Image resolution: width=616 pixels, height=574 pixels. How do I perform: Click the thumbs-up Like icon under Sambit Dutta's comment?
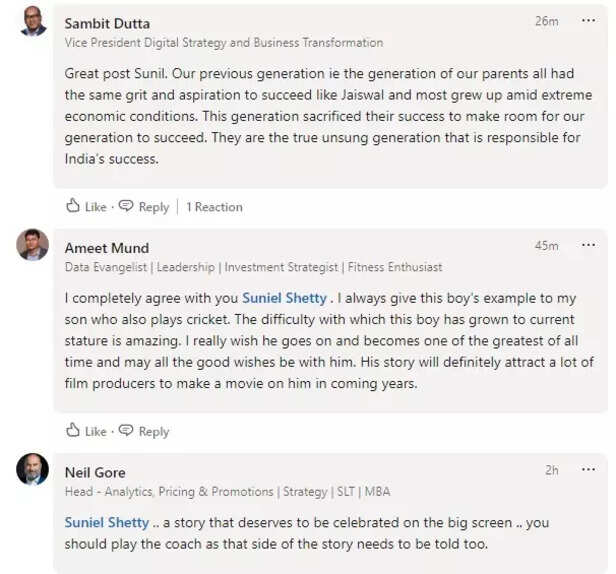click(x=73, y=207)
